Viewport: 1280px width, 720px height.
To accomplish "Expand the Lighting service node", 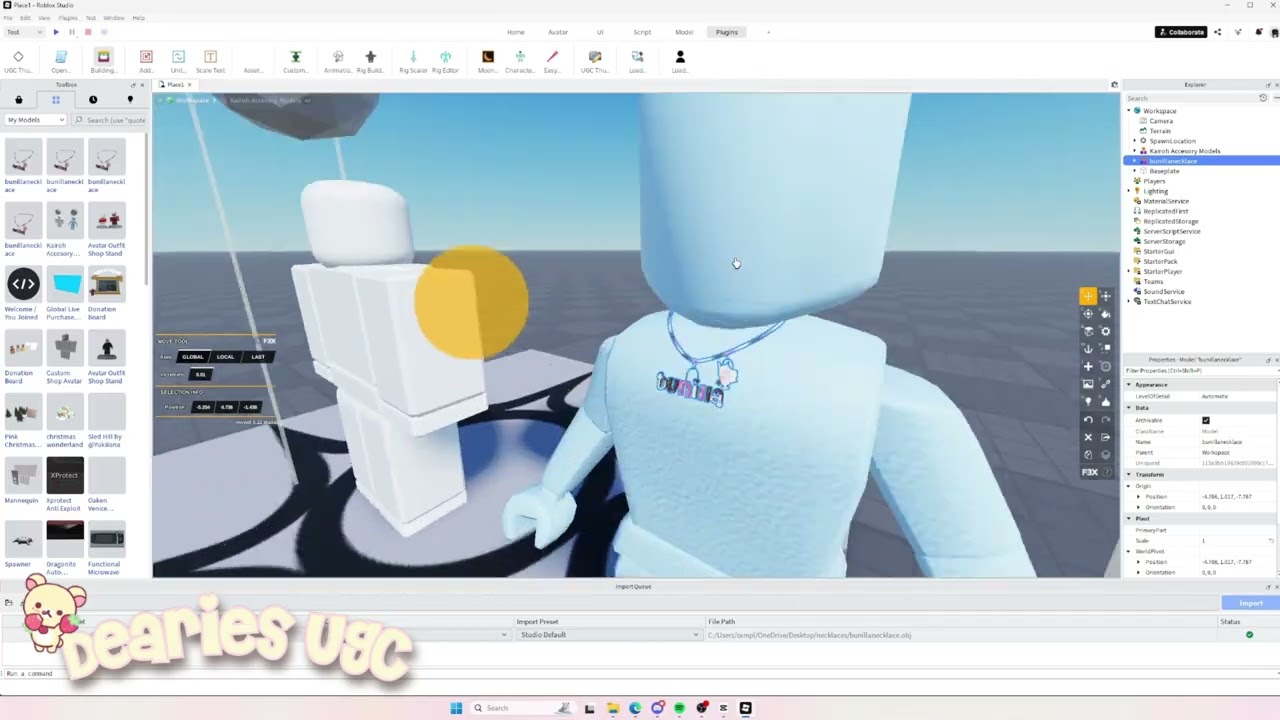I will tap(1129, 191).
